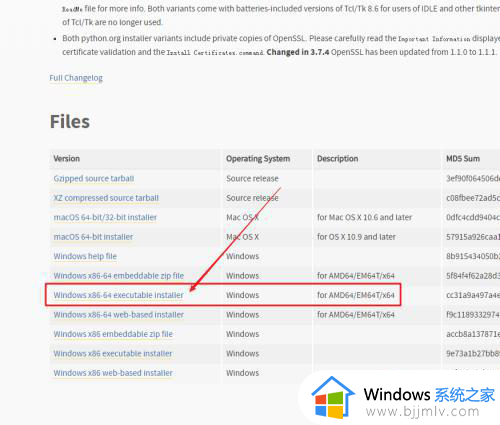Viewport: 500px width, 425px height.
Task: Click MD5 value starting with 8b915434050b
Action: tap(473, 256)
